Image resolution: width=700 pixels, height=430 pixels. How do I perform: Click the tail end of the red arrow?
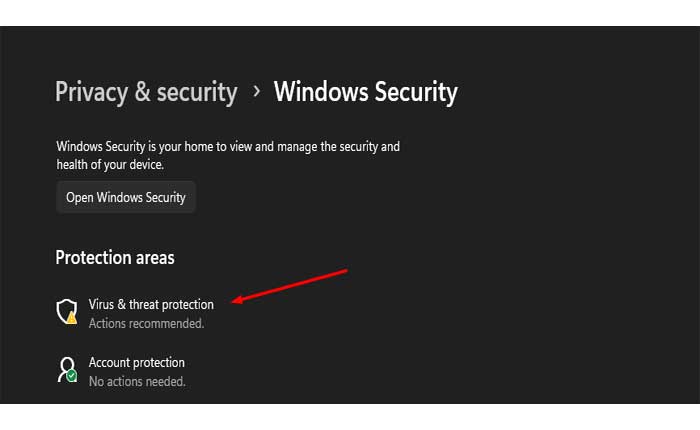343,270
